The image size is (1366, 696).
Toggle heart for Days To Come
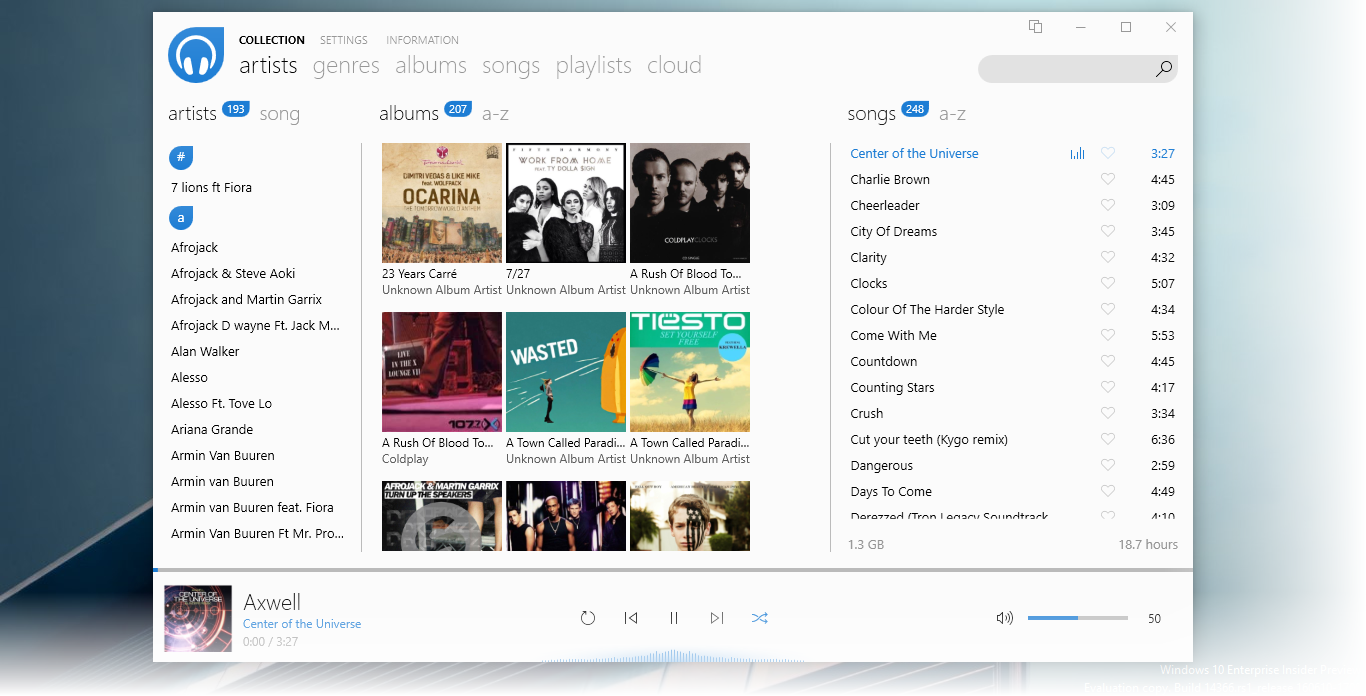[x=1107, y=491]
